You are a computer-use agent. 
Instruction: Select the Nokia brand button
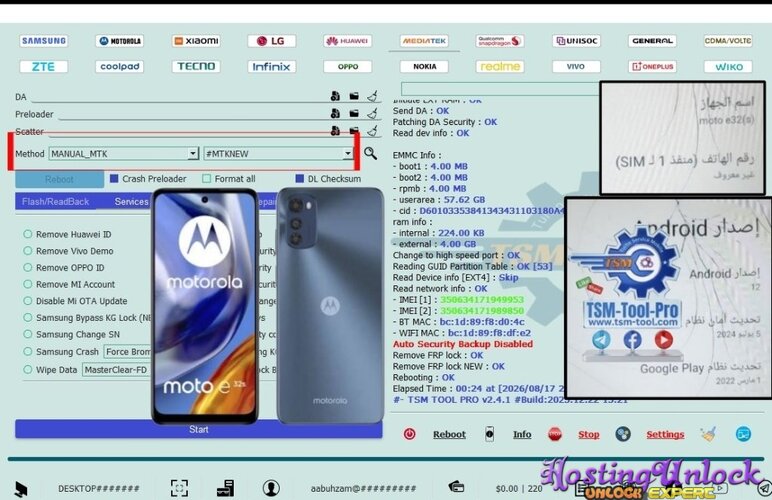pyautogui.click(x=424, y=66)
